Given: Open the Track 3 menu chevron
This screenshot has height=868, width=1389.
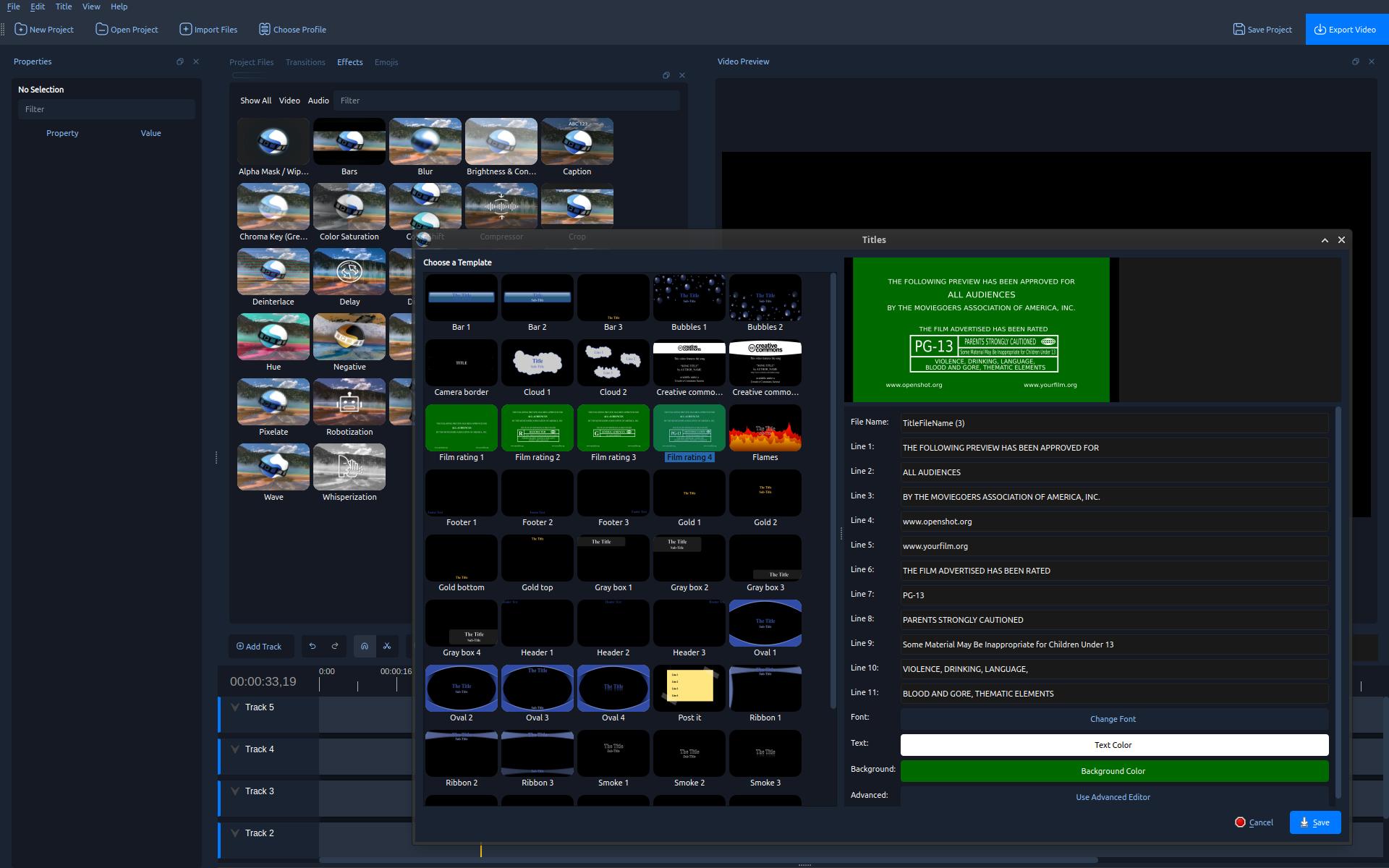Looking at the screenshot, I should [x=235, y=791].
